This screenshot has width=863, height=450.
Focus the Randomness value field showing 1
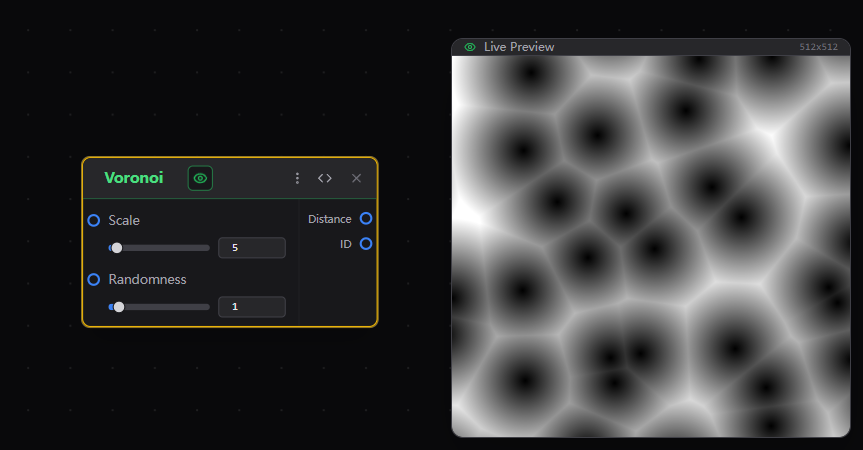[x=251, y=307]
